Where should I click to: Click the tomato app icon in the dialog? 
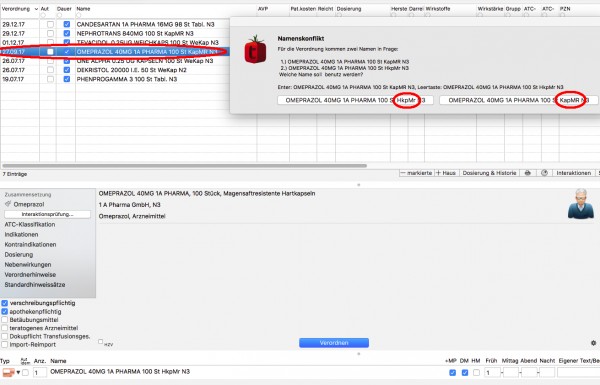[x=256, y=50]
